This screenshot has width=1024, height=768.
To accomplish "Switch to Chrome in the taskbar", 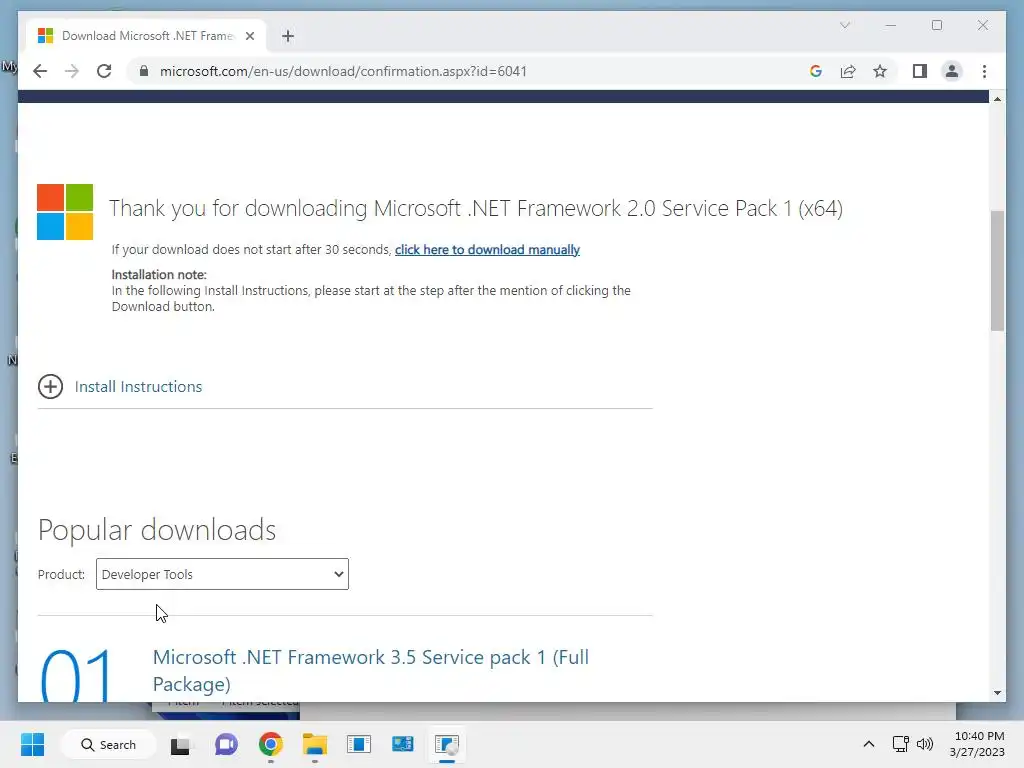I will point(270,744).
